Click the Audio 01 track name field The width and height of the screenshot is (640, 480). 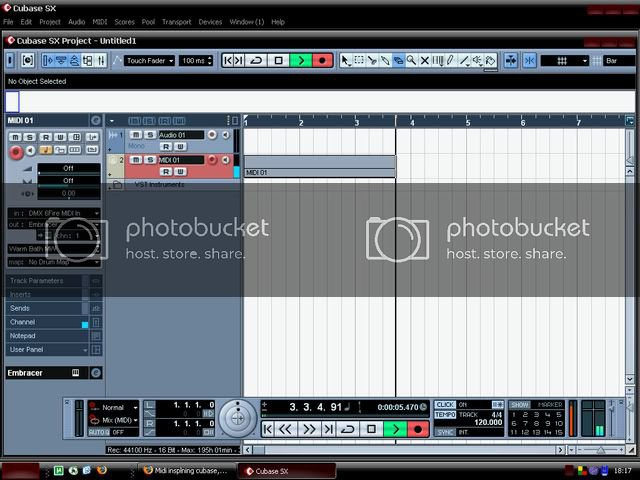(181, 135)
